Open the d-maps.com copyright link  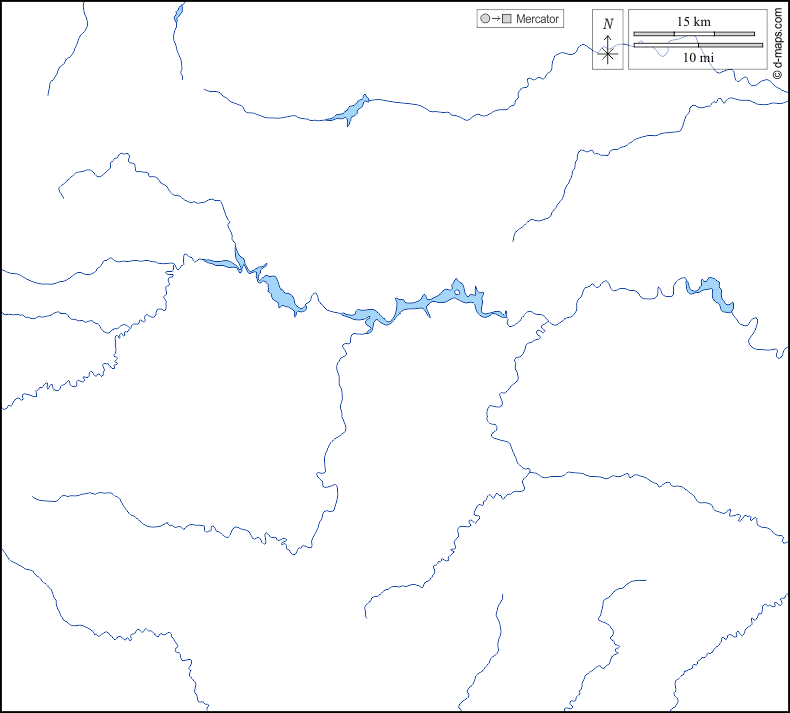(x=777, y=44)
